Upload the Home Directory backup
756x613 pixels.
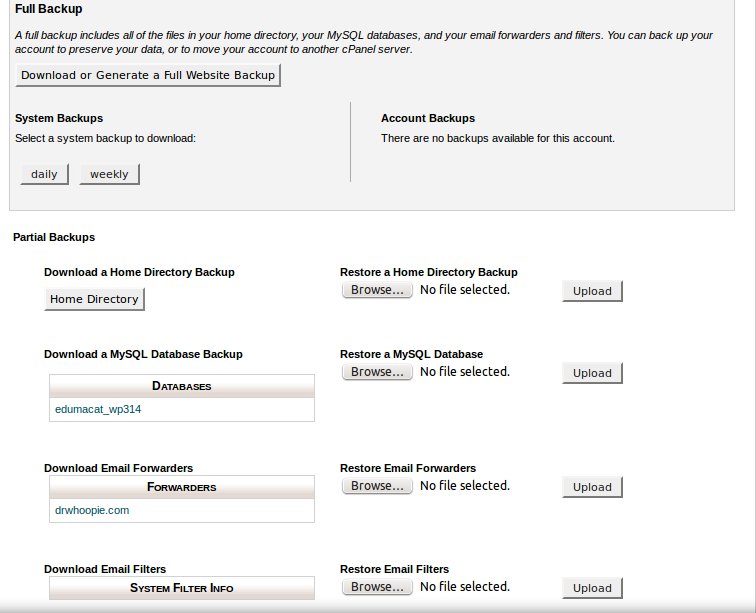(592, 291)
